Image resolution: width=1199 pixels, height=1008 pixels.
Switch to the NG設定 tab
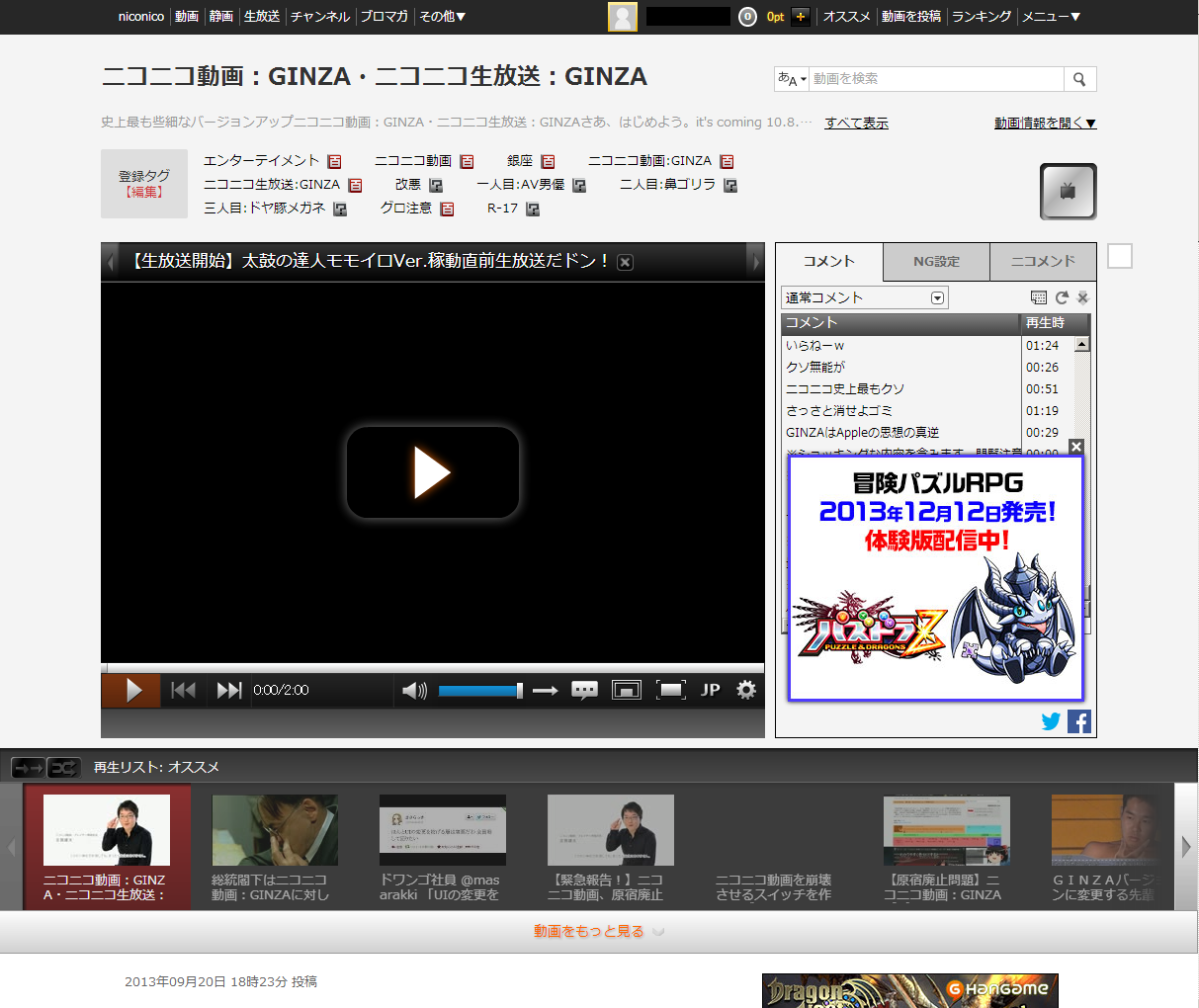click(x=936, y=261)
